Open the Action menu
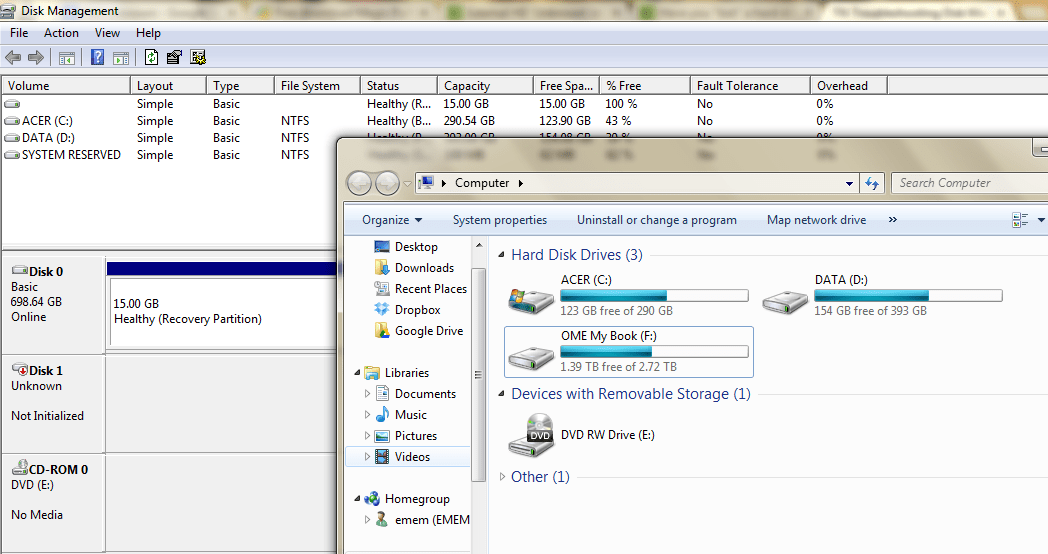Viewport: 1048px width, 554px height. pos(61,33)
